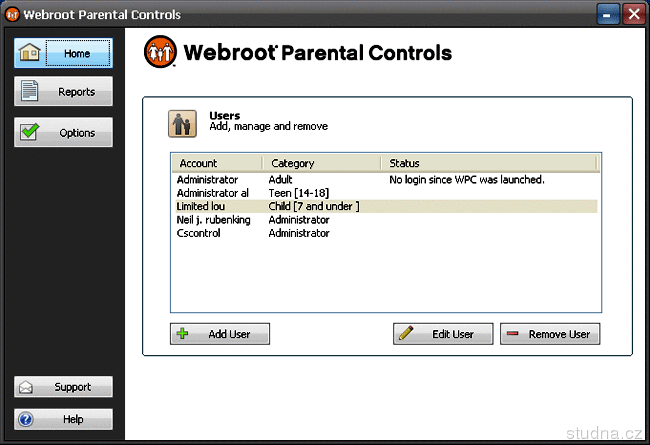The width and height of the screenshot is (650, 445).
Task: Click the Edit User button
Action: (x=443, y=334)
